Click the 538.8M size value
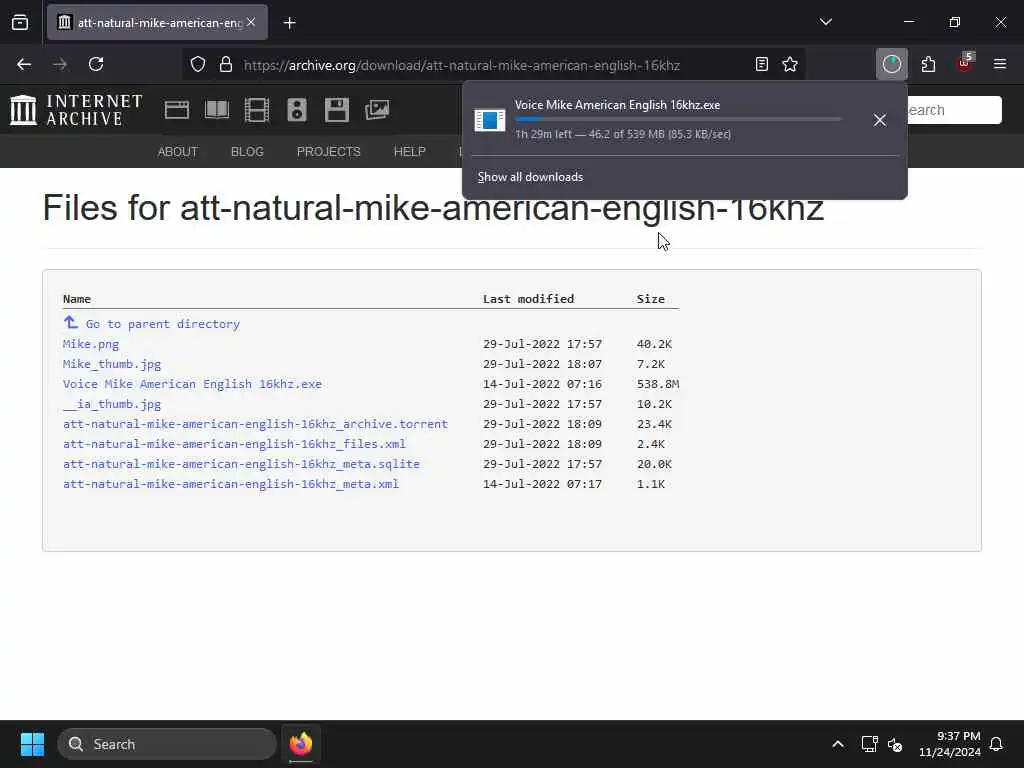Image resolution: width=1024 pixels, height=768 pixels. click(x=658, y=384)
